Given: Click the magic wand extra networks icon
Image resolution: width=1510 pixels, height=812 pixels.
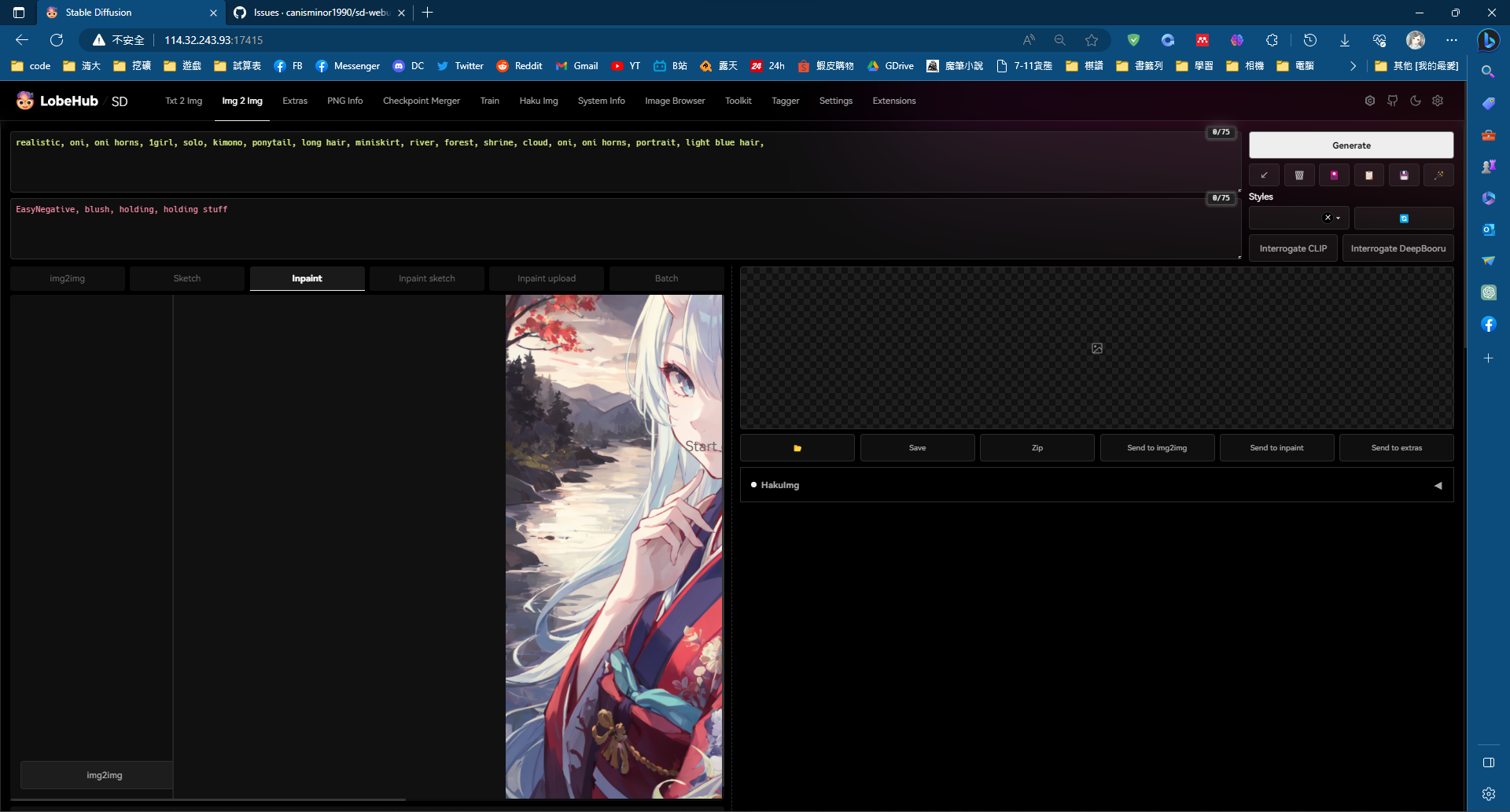Looking at the screenshot, I should 1439,175.
